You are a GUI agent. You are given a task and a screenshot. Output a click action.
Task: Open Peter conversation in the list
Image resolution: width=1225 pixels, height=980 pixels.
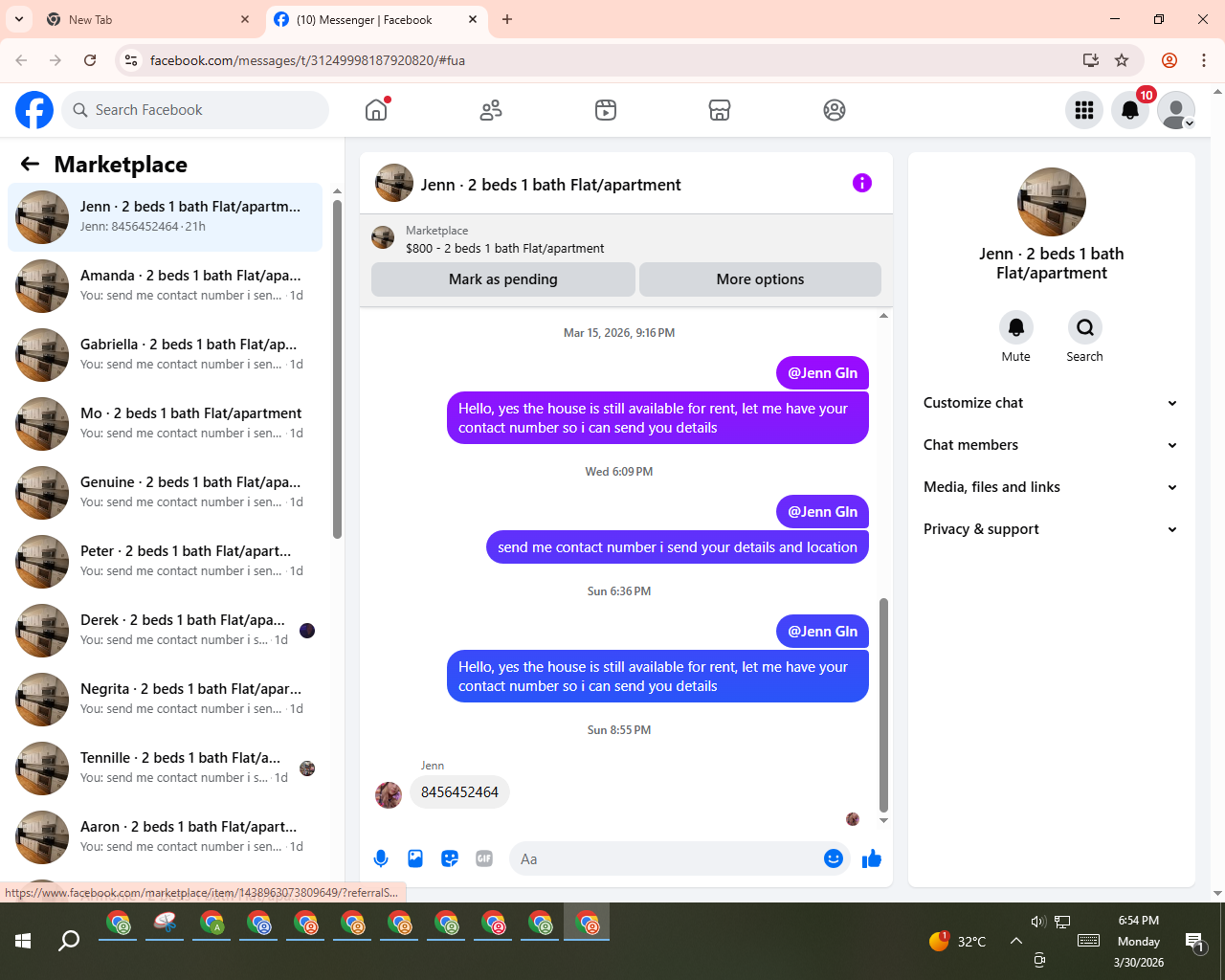point(165,562)
